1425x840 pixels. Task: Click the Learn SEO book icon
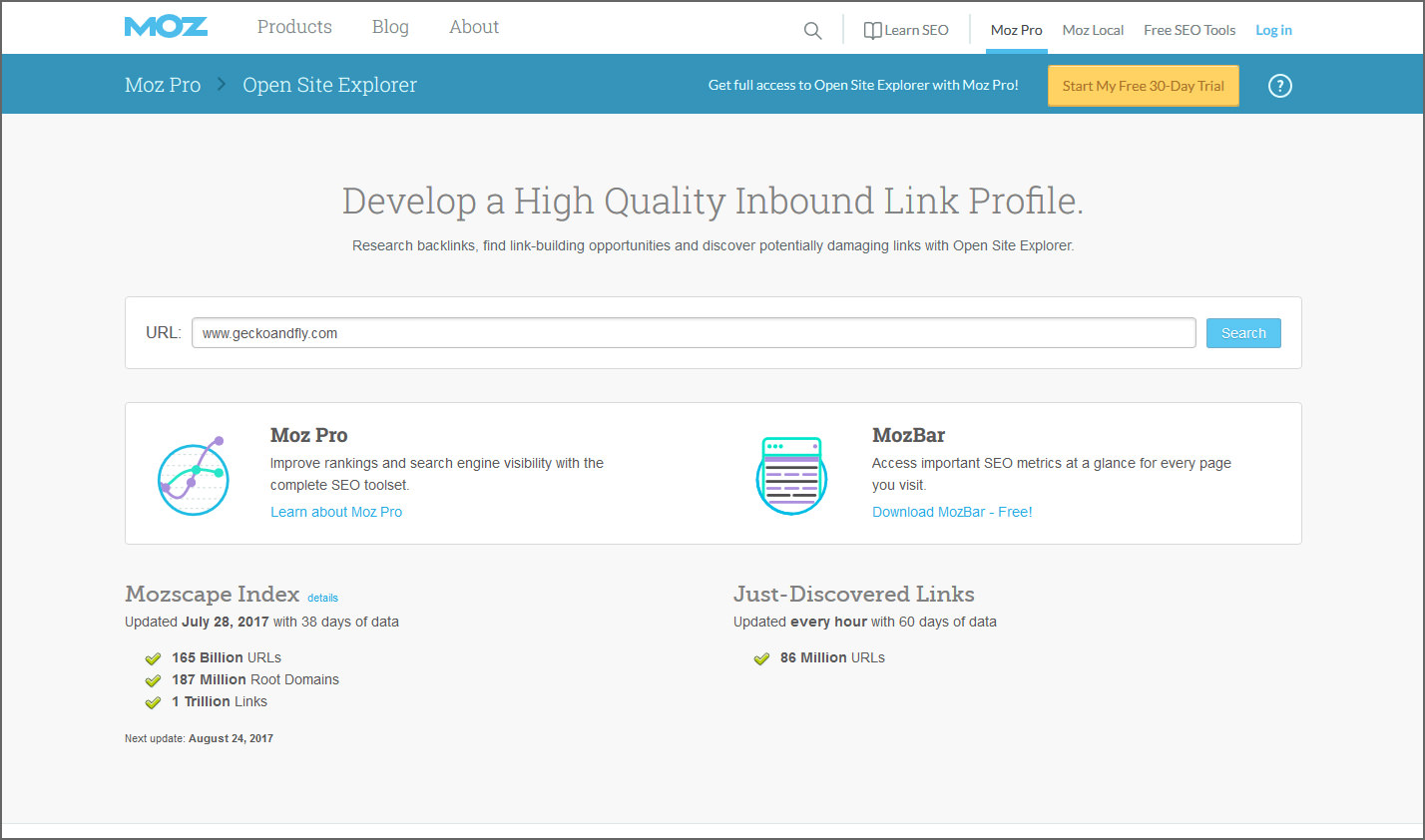click(872, 31)
